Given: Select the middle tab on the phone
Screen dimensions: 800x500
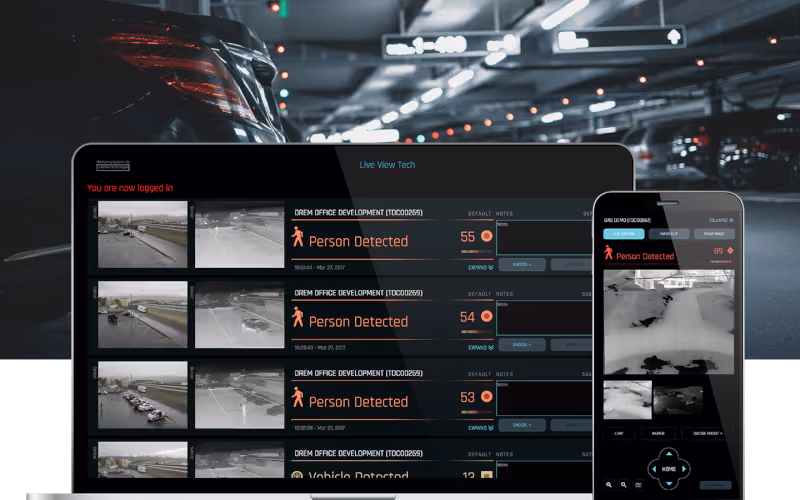Looking at the screenshot, I should (669, 234).
